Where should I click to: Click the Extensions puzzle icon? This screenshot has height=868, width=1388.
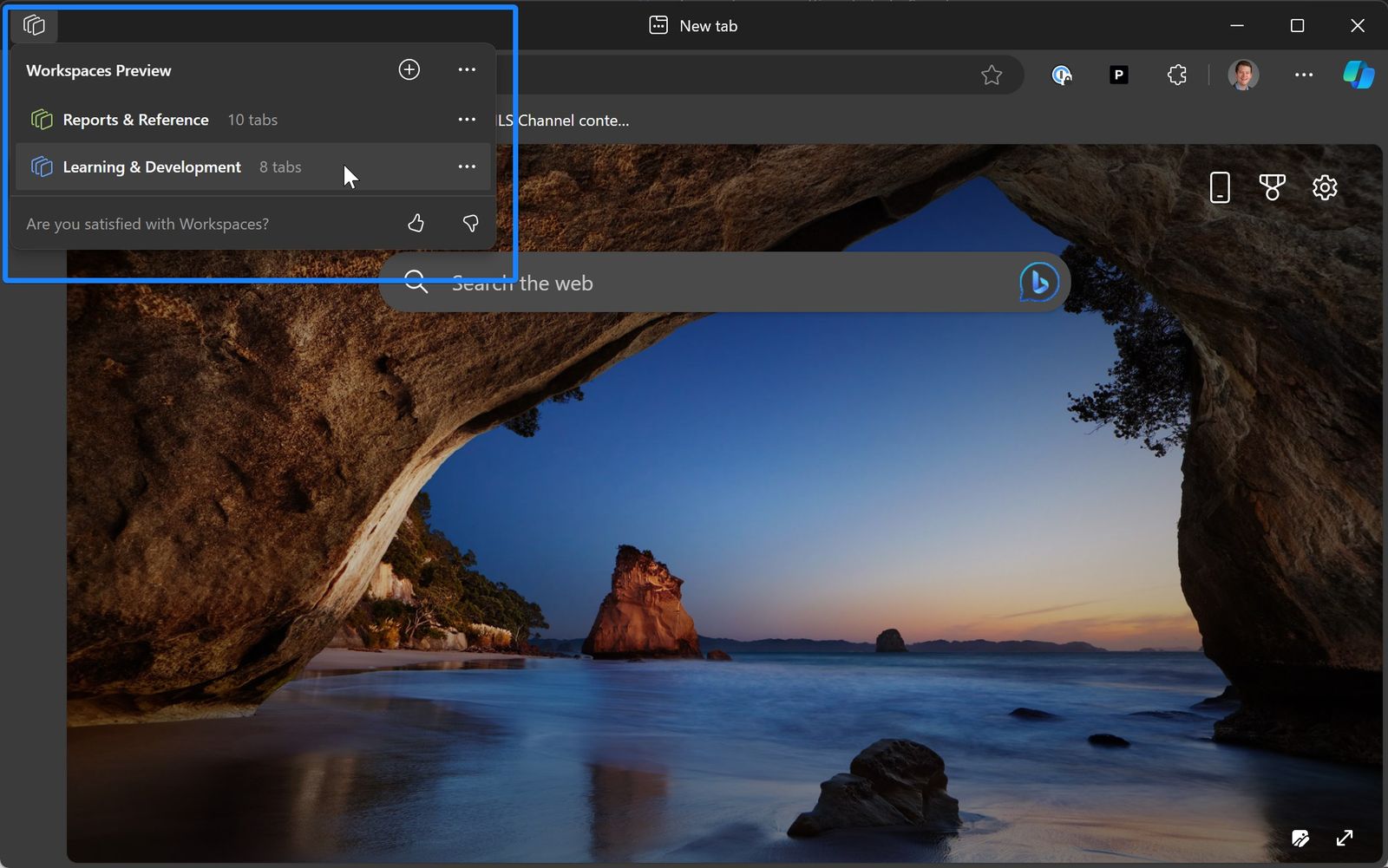(1176, 75)
